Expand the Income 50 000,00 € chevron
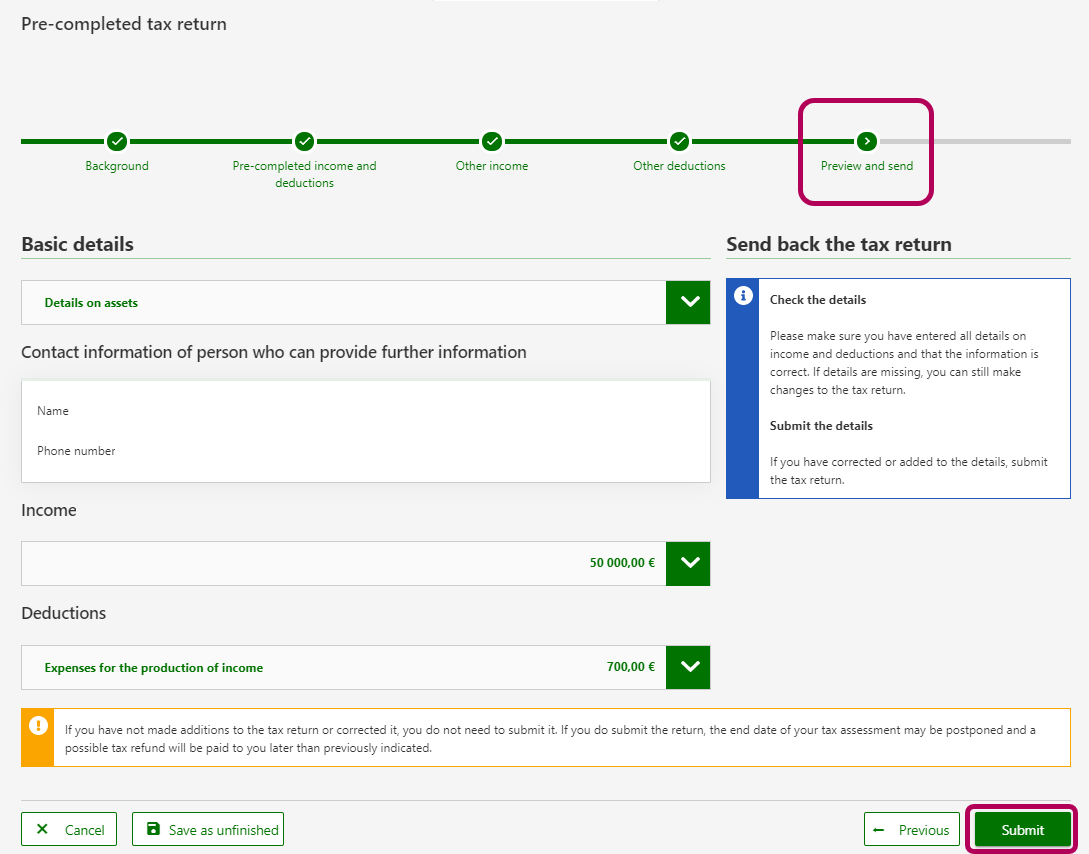Image resolution: width=1089 pixels, height=854 pixels. coord(688,563)
